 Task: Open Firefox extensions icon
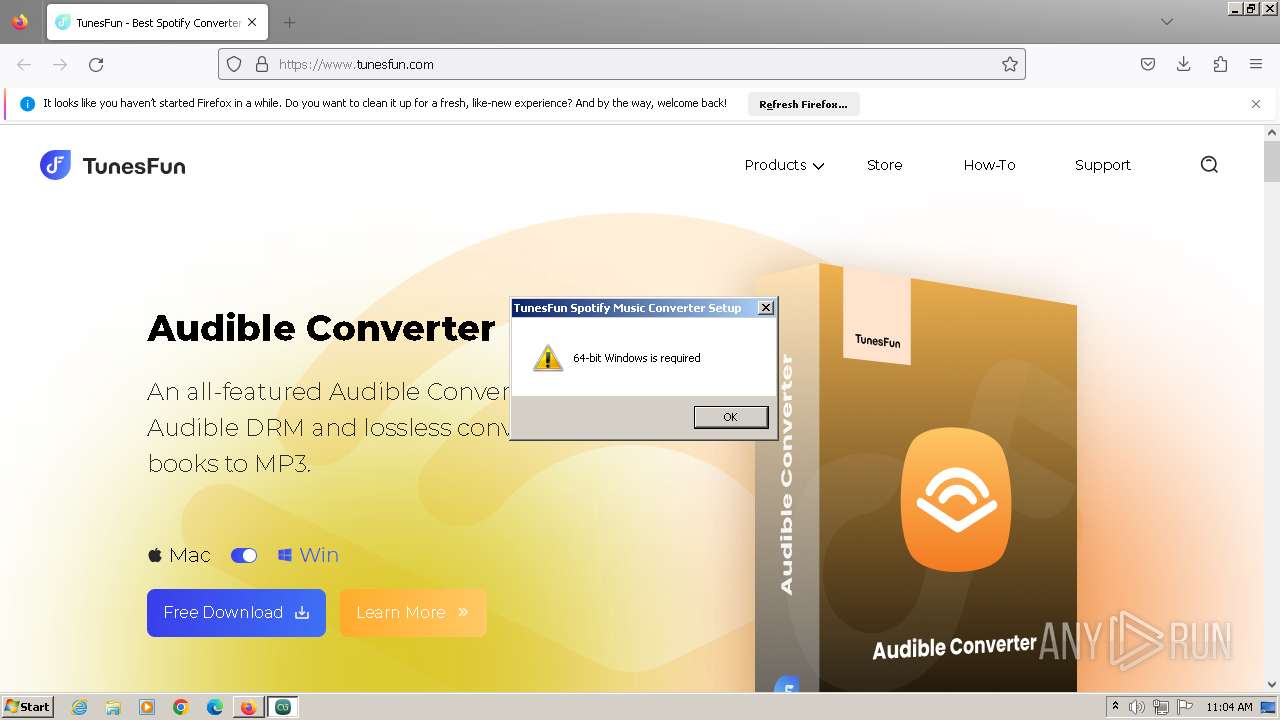[1220, 64]
